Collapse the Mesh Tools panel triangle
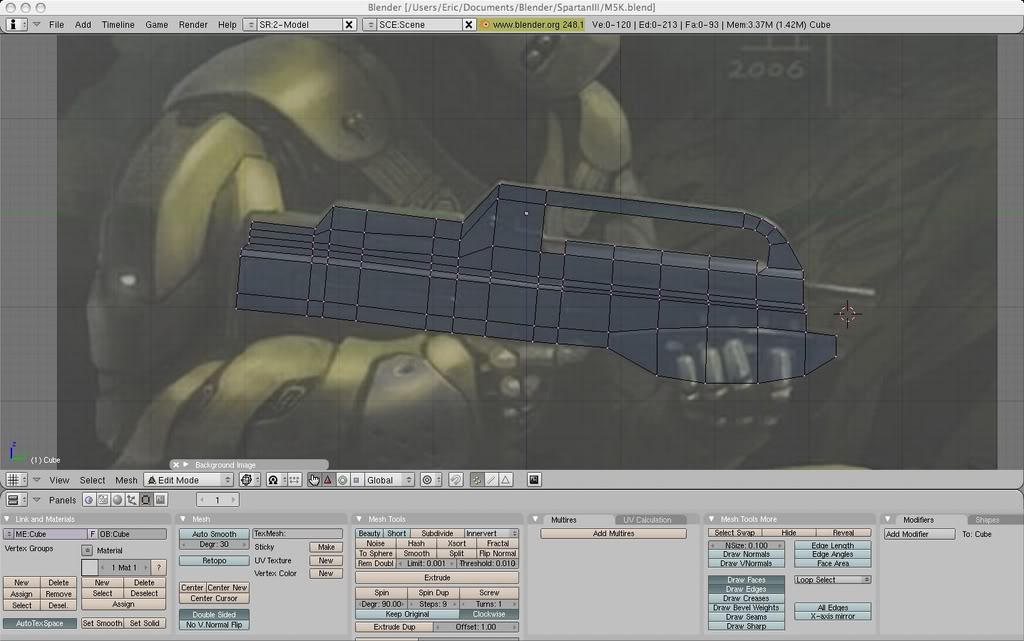The width and height of the screenshot is (1024, 641). pyautogui.click(x=359, y=519)
